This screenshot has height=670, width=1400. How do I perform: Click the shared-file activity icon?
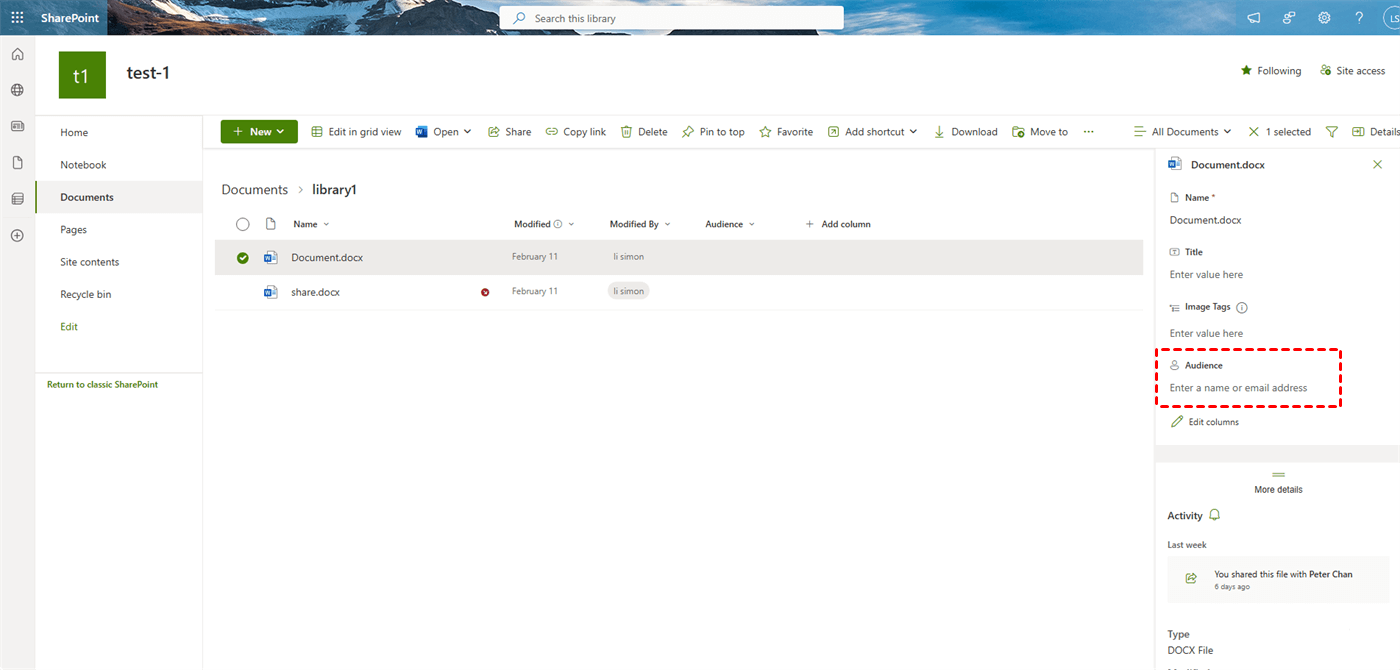point(1191,578)
